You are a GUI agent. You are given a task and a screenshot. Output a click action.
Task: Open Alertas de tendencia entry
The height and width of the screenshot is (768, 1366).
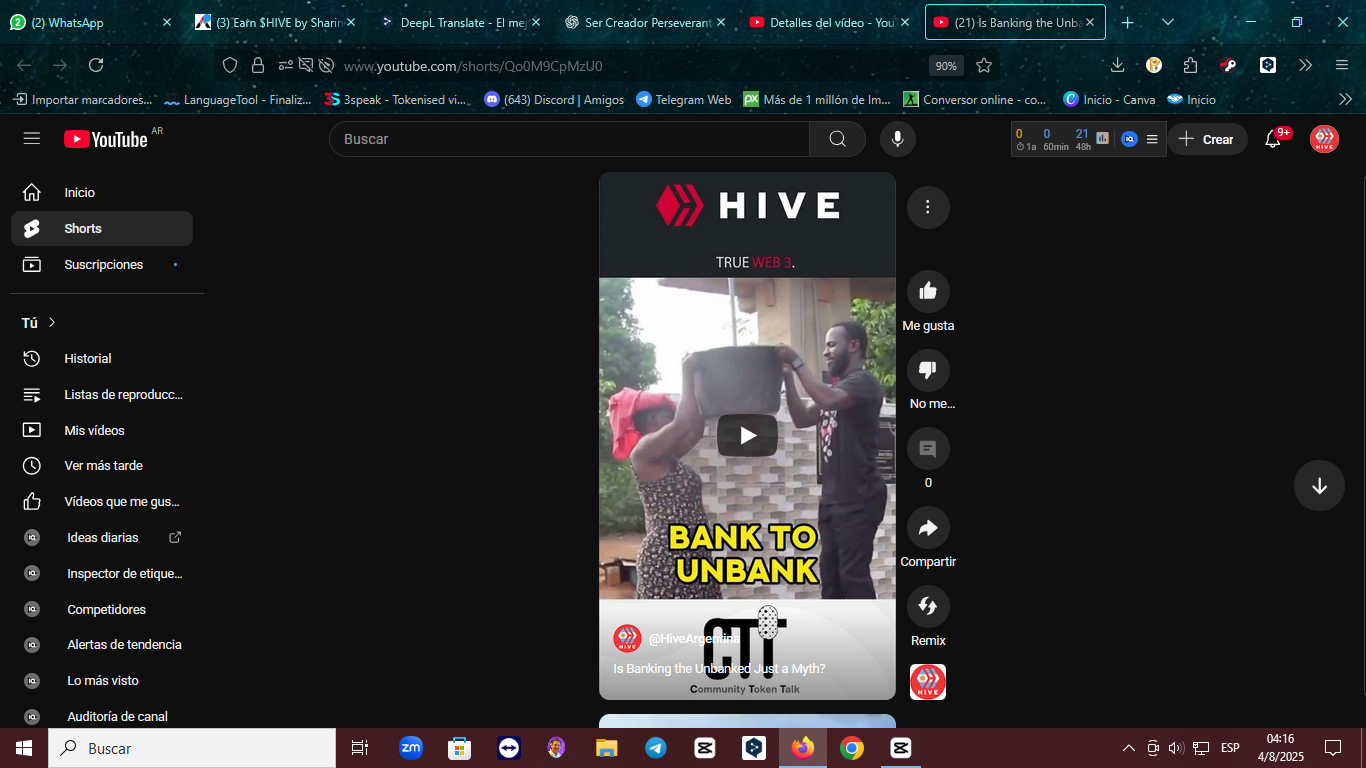pos(102,644)
